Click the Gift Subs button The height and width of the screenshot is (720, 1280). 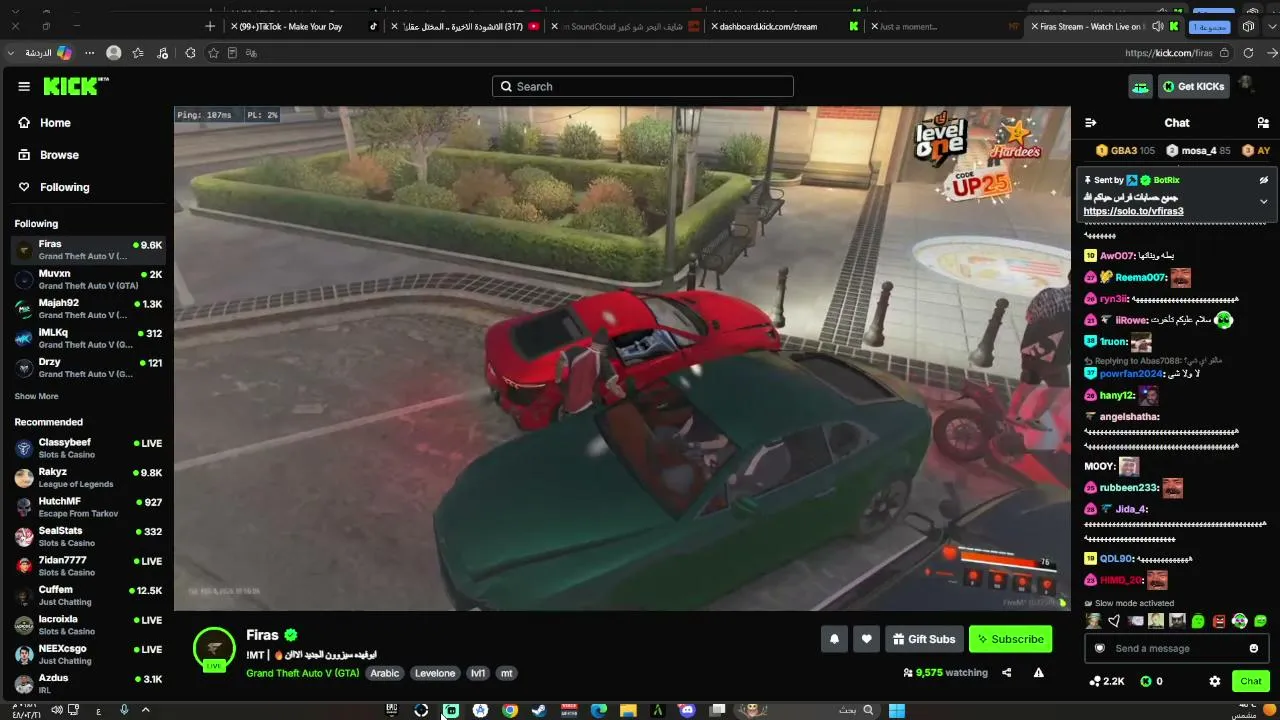pyautogui.click(x=924, y=639)
